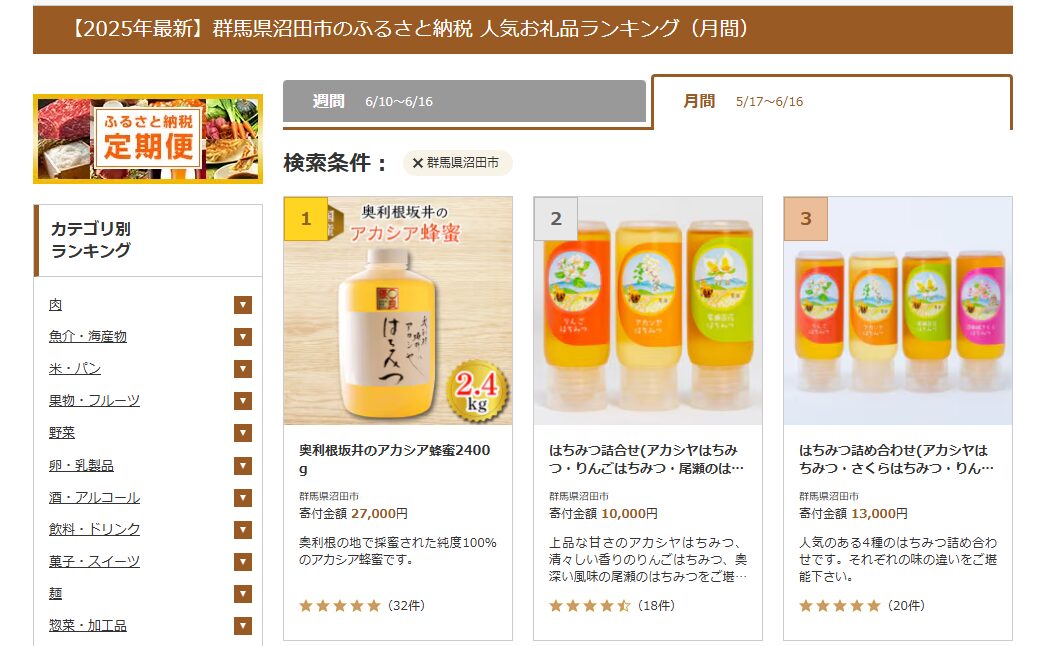The image size is (1042, 646).
Task: Click the rank 2 honey assortment image
Action: tap(648, 311)
